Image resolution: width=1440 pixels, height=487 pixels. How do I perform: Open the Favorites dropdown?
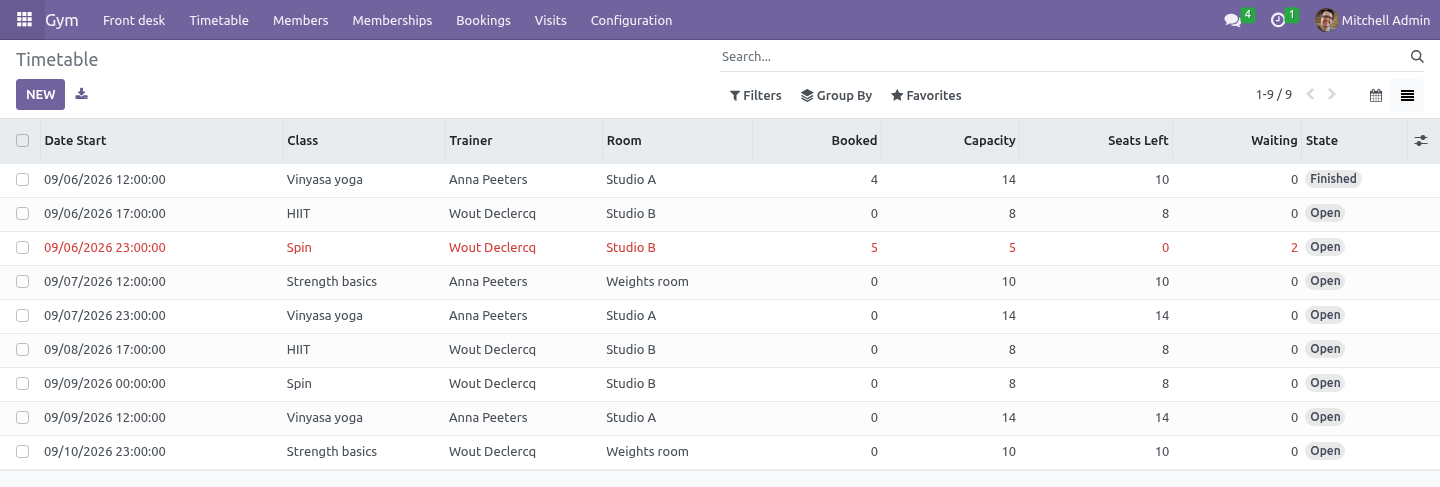(926, 96)
